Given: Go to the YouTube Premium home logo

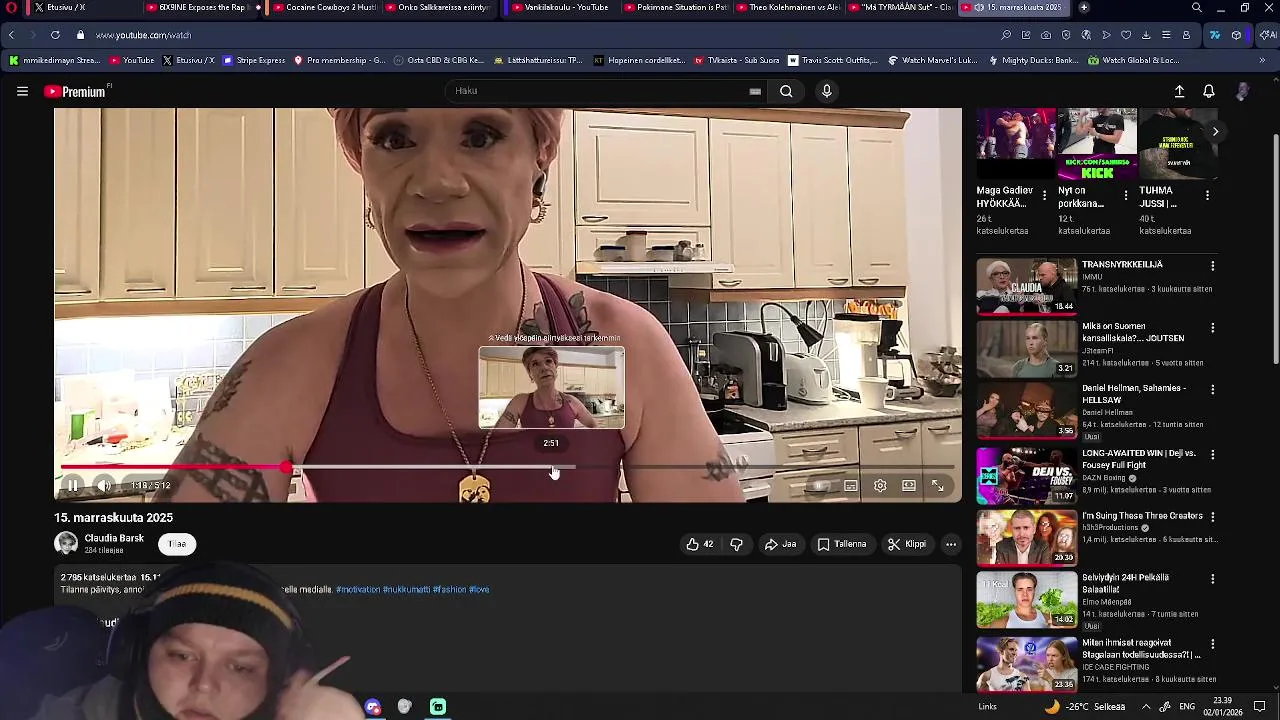Looking at the screenshot, I should pyautogui.click(x=76, y=91).
